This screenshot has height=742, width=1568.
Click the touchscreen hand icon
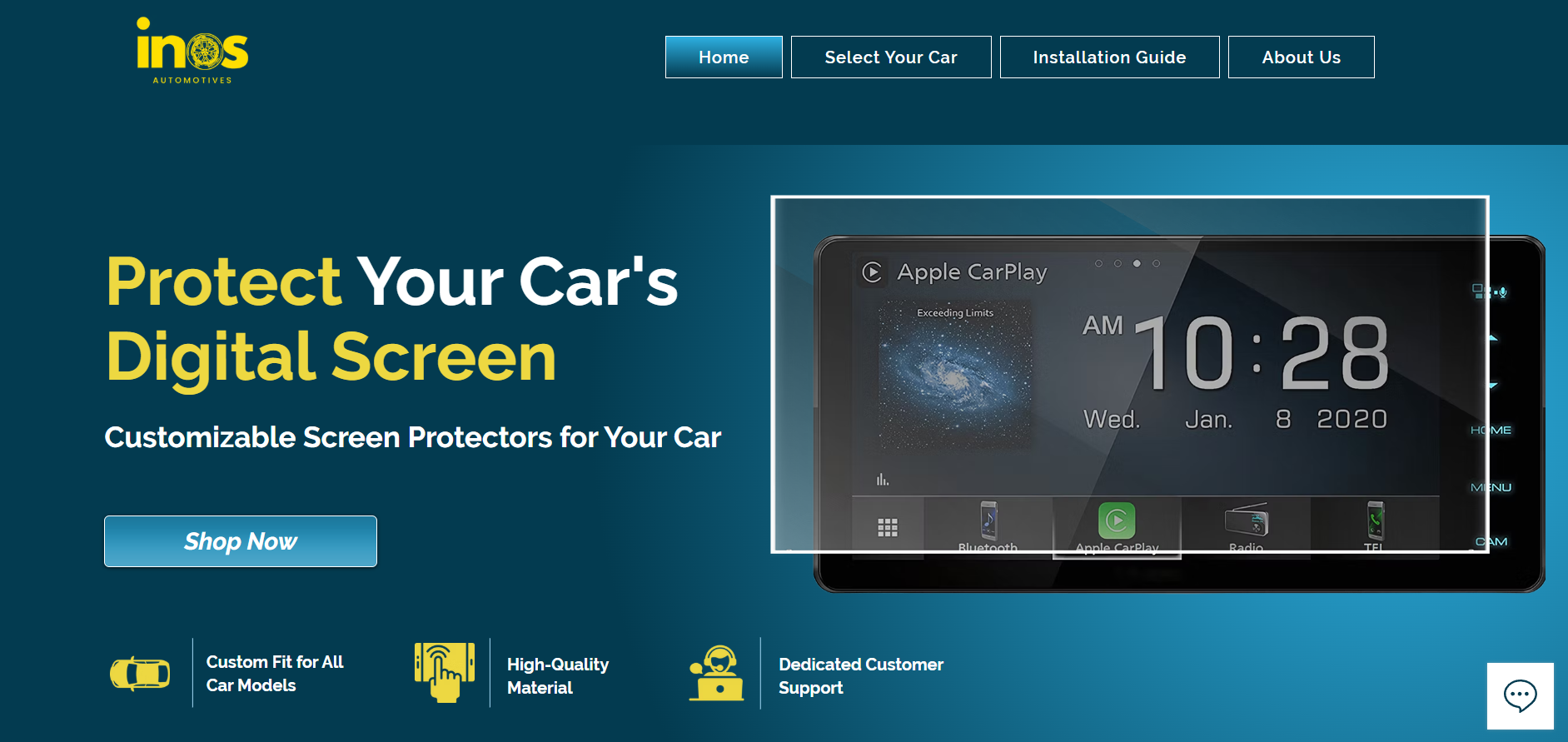point(445,672)
